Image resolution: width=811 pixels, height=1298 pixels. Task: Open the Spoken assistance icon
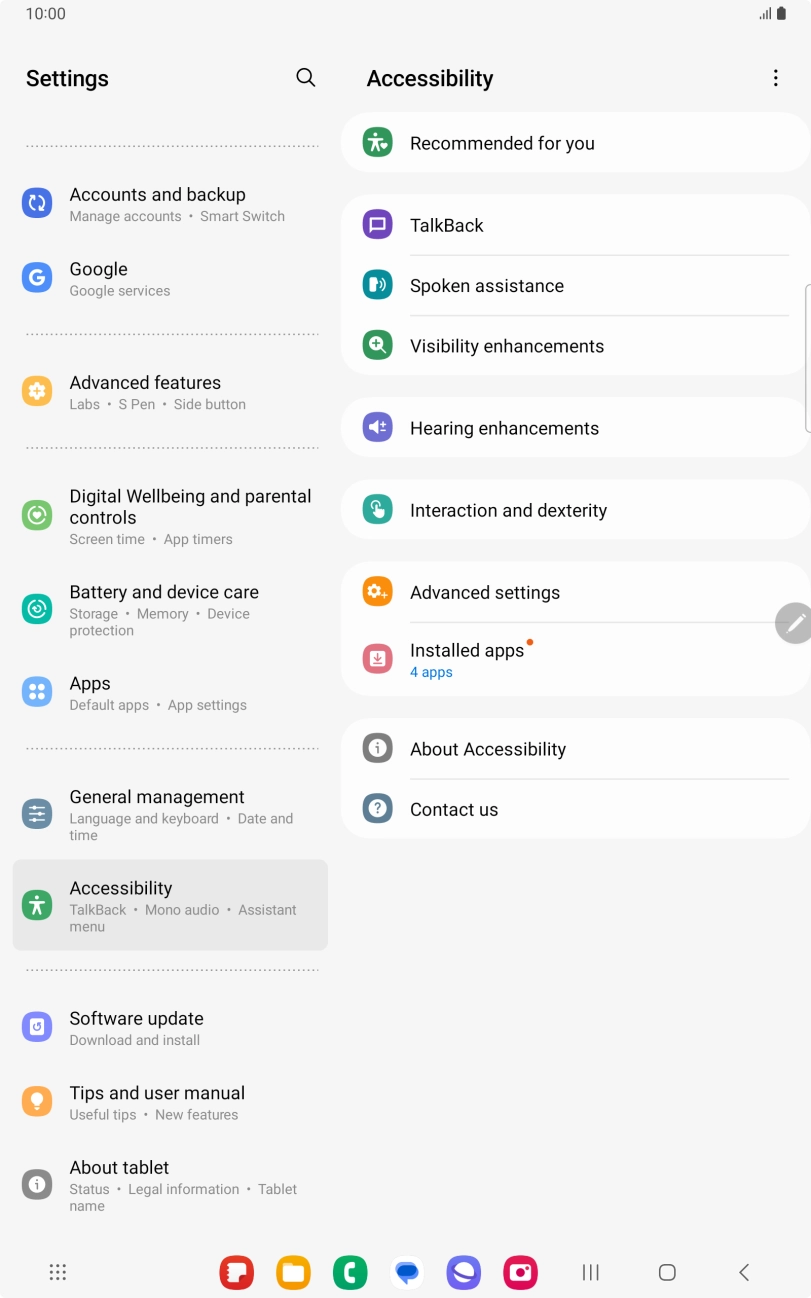(377, 285)
